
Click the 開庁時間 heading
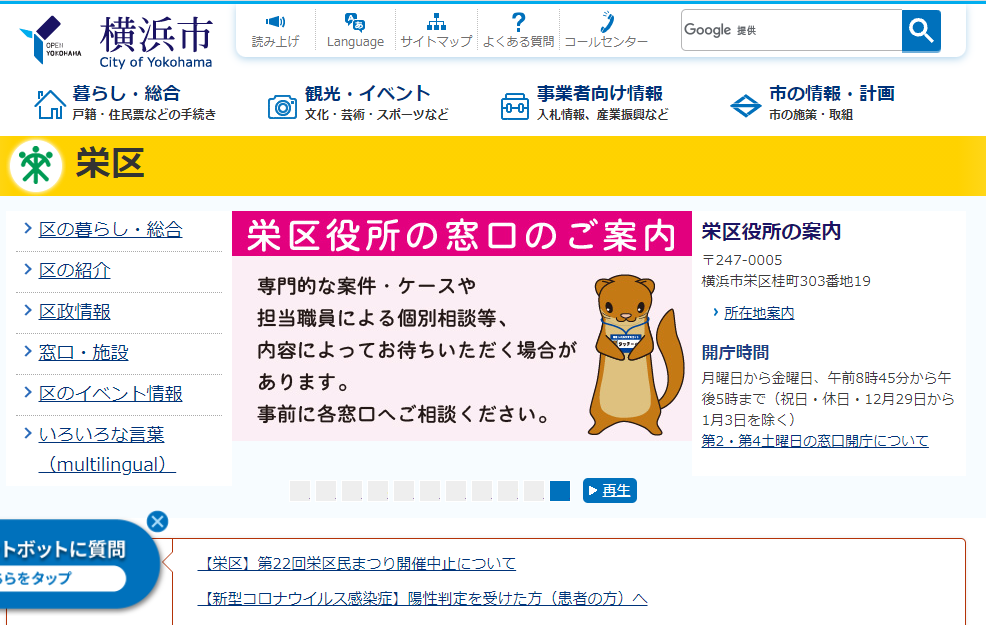[x=735, y=352]
